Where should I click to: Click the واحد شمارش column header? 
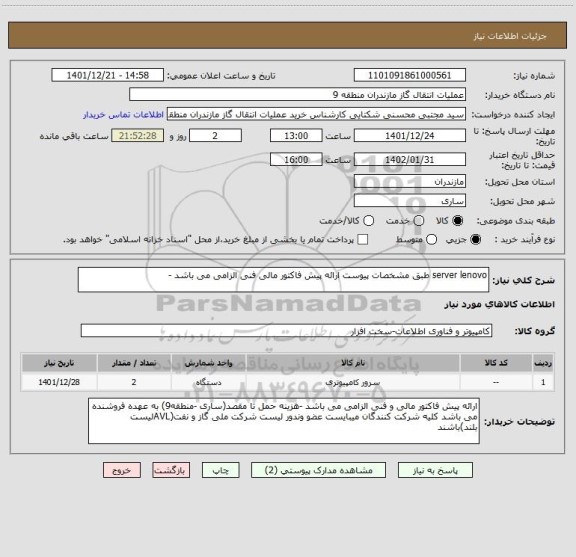point(209,363)
